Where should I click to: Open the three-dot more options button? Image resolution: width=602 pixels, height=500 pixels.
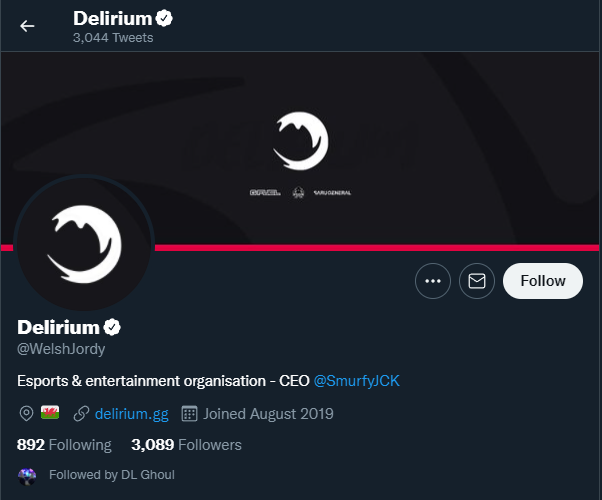(433, 281)
